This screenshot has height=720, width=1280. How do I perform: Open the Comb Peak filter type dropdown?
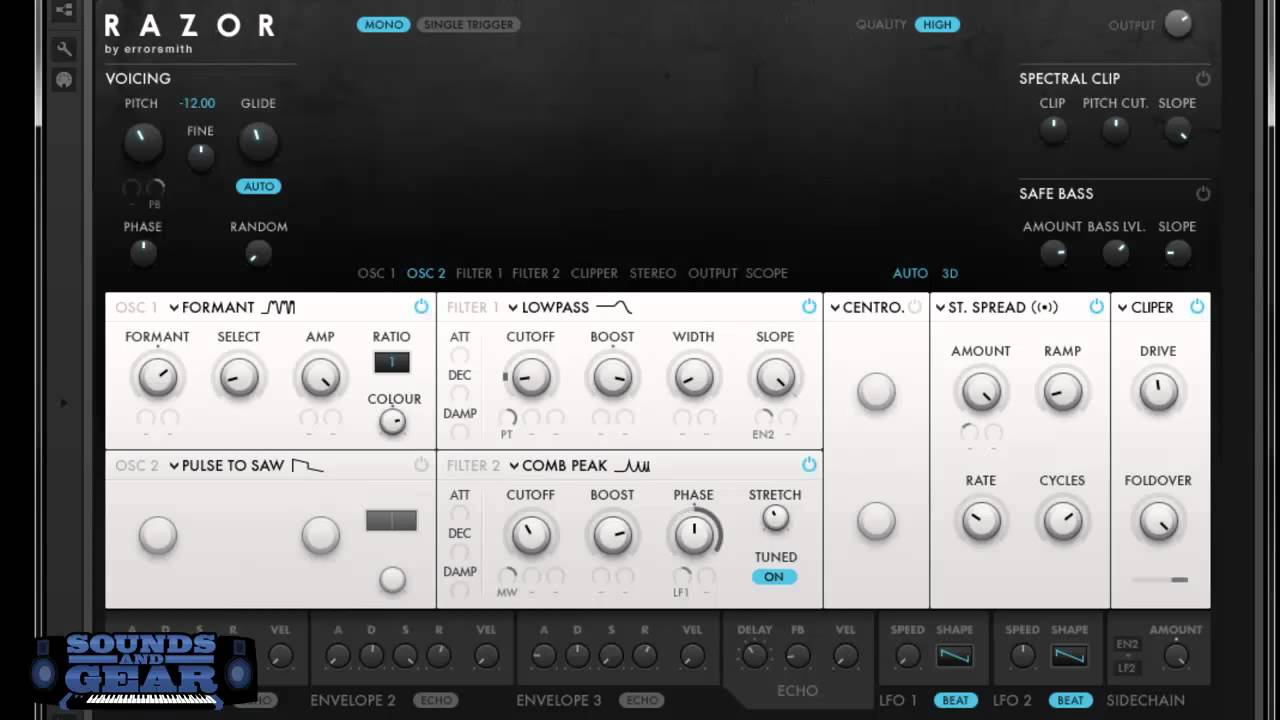(558, 465)
